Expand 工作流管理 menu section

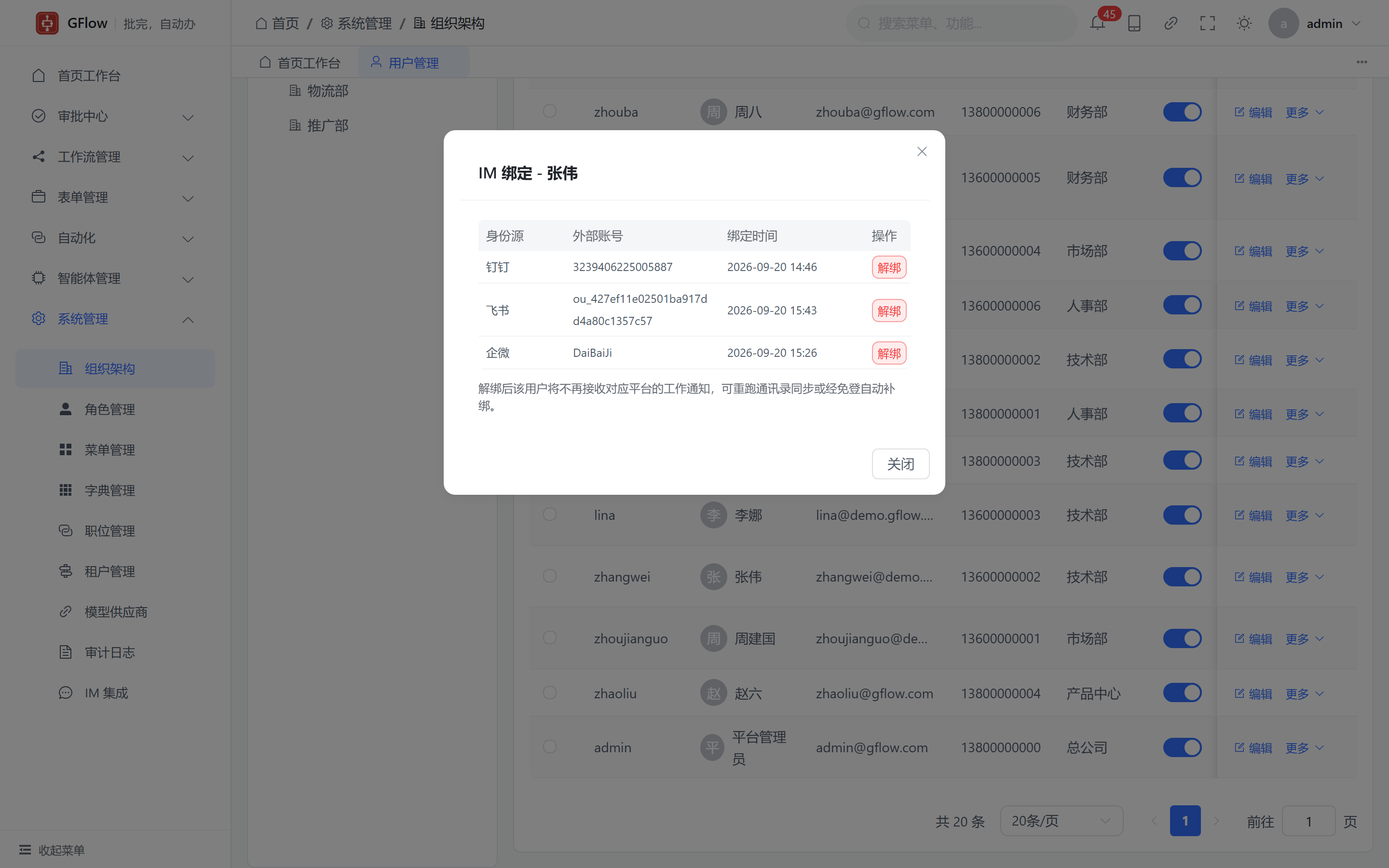click(x=115, y=157)
